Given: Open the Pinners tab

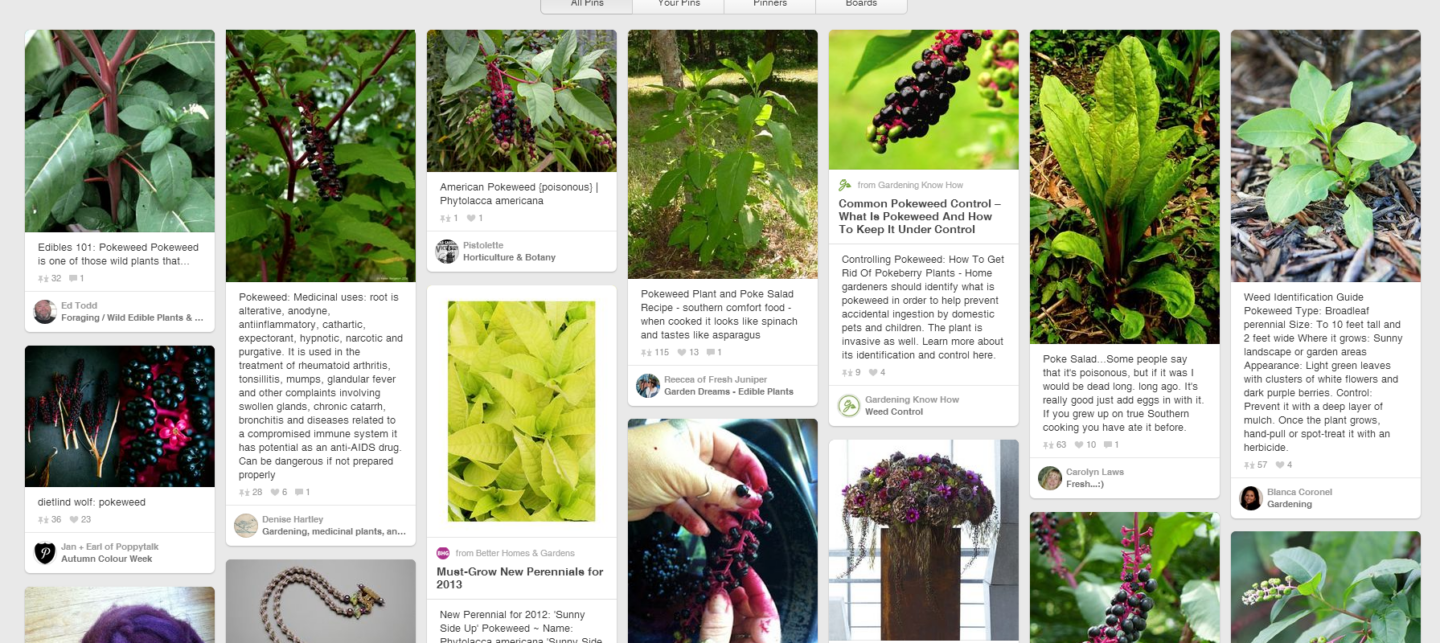Looking at the screenshot, I should point(770,5).
